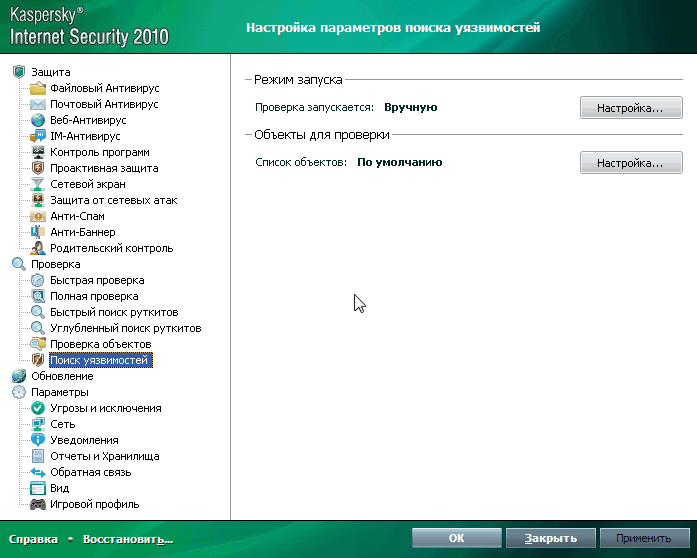Click the arrows icon for Обратная связь
Image resolution: width=697 pixels, height=558 pixels.
[38, 472]
